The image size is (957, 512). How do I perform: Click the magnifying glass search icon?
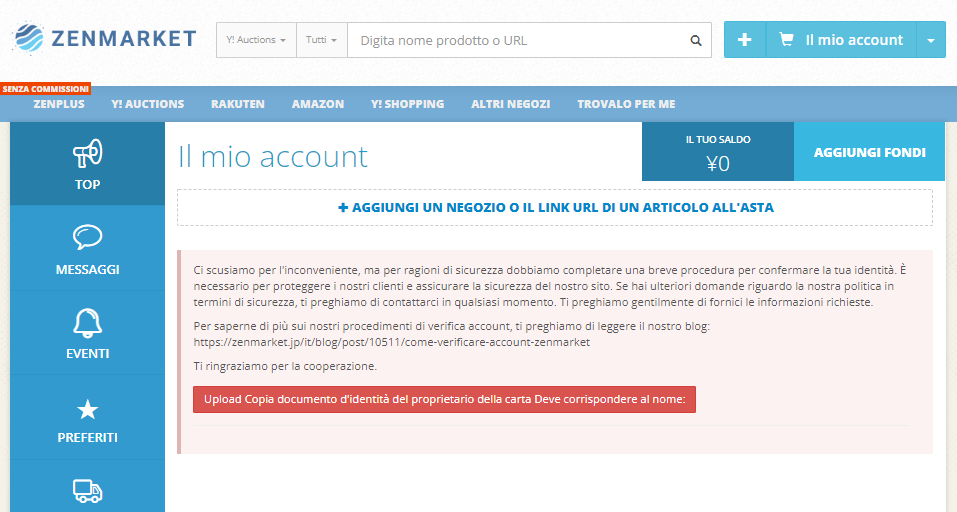click(x=696, y=40)
